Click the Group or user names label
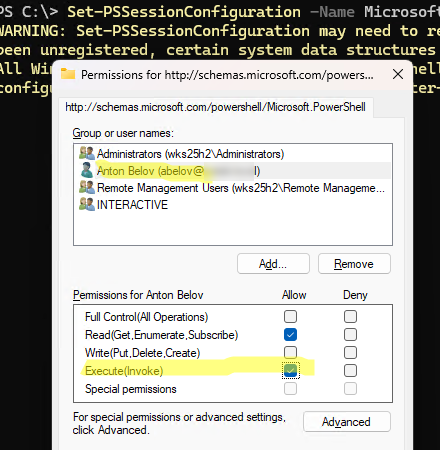 click(123, 133)
